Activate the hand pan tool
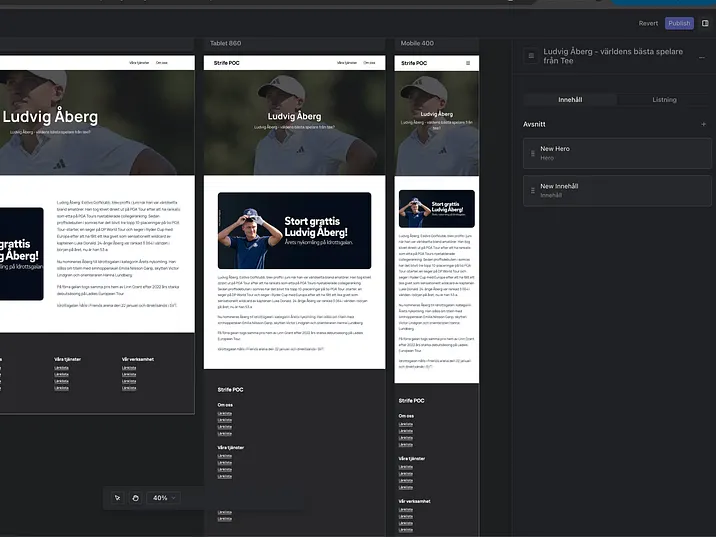The width and height of the screenshot is (716, 537). click(136, 497)
